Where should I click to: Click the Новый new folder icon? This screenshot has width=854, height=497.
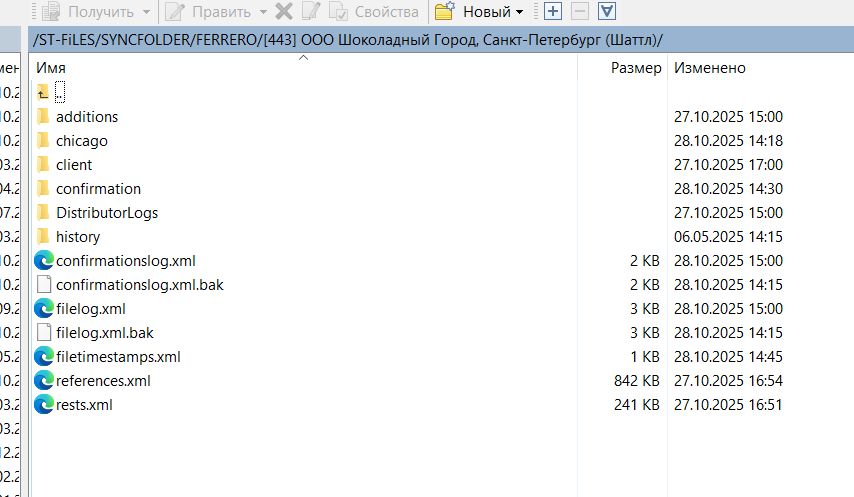coord(444,11)
